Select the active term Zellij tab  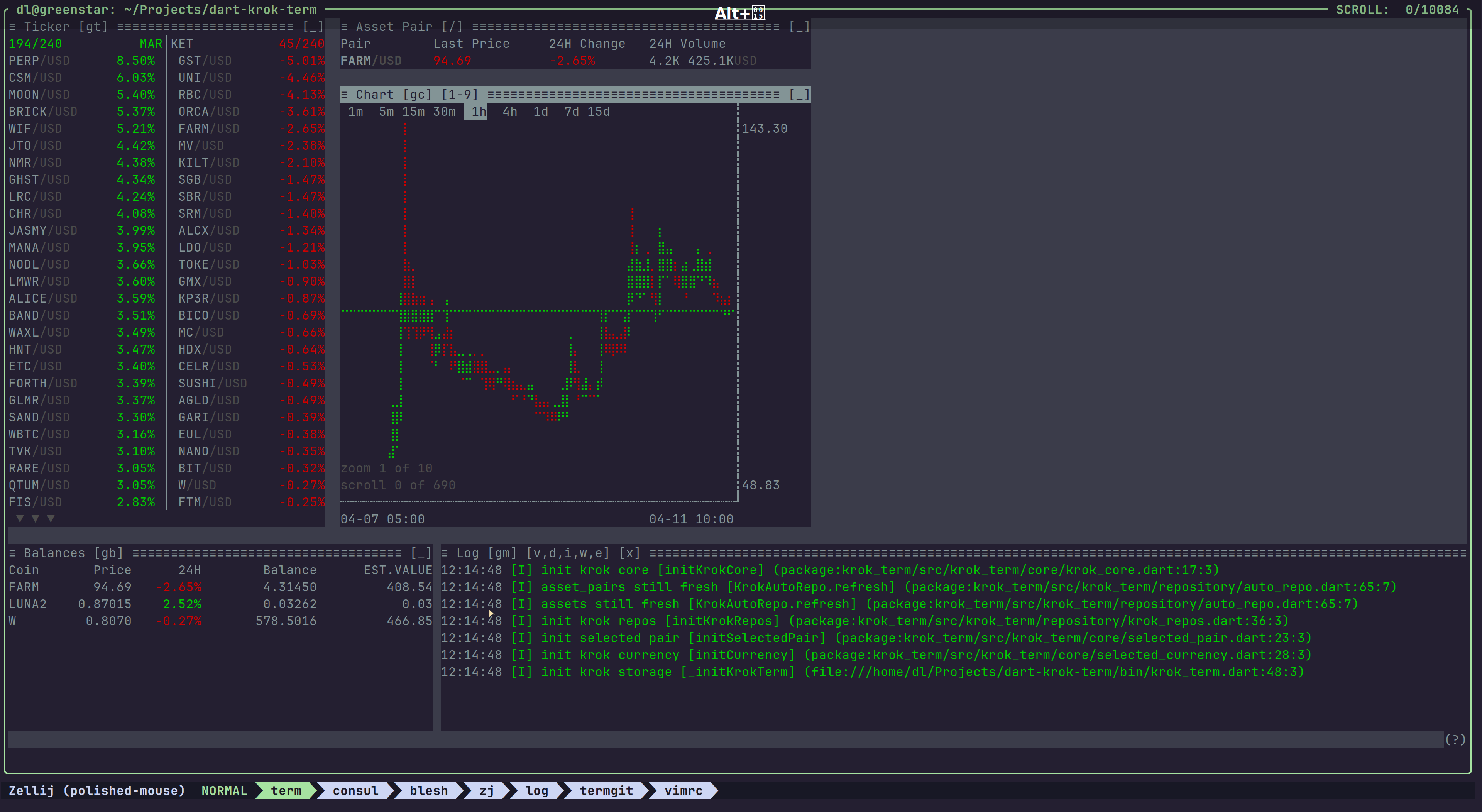(286, 791)
